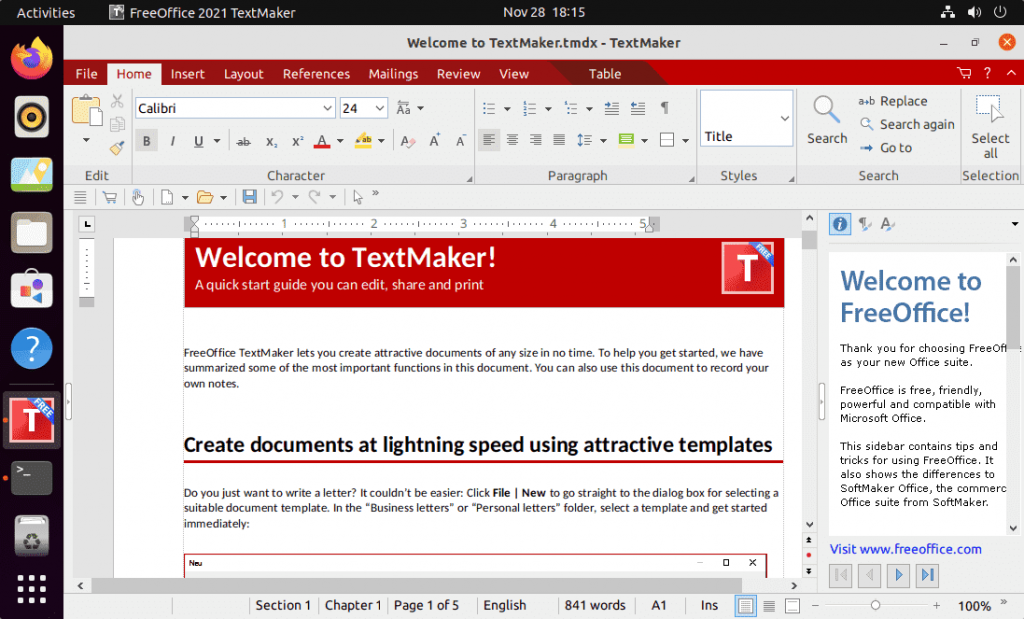Activate the Format painter brush
This screenshot has width=1024, height=619.
(x=118, y=148)
